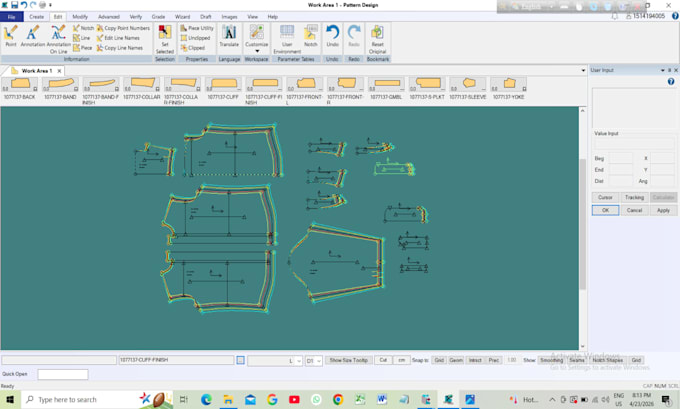Toggle Show Smoothing
This screenshot has width=680, height=409.
tap(551, 360)
